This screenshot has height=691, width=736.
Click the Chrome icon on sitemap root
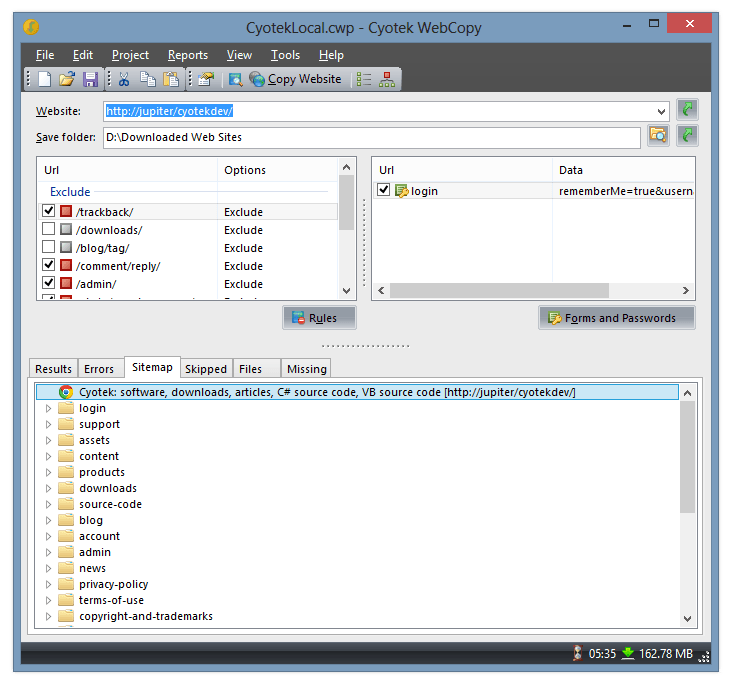click(66, 392)
